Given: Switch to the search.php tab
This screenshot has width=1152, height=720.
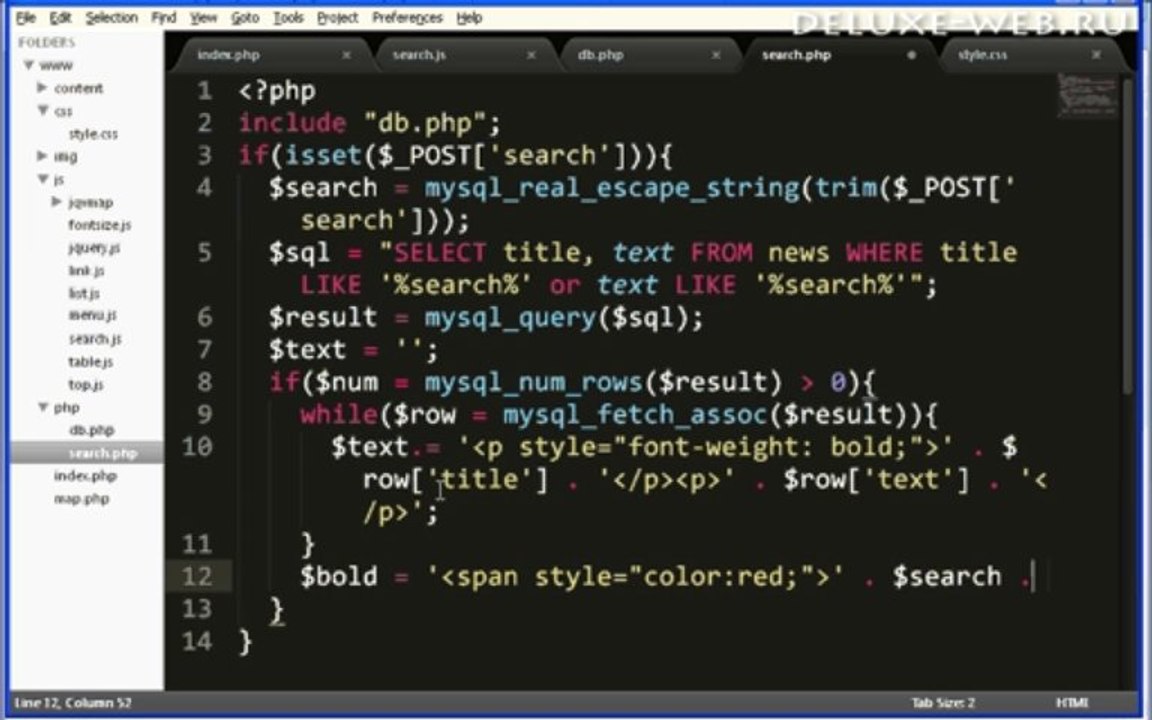Looking at the screenshot, I should tap(796, 54).
